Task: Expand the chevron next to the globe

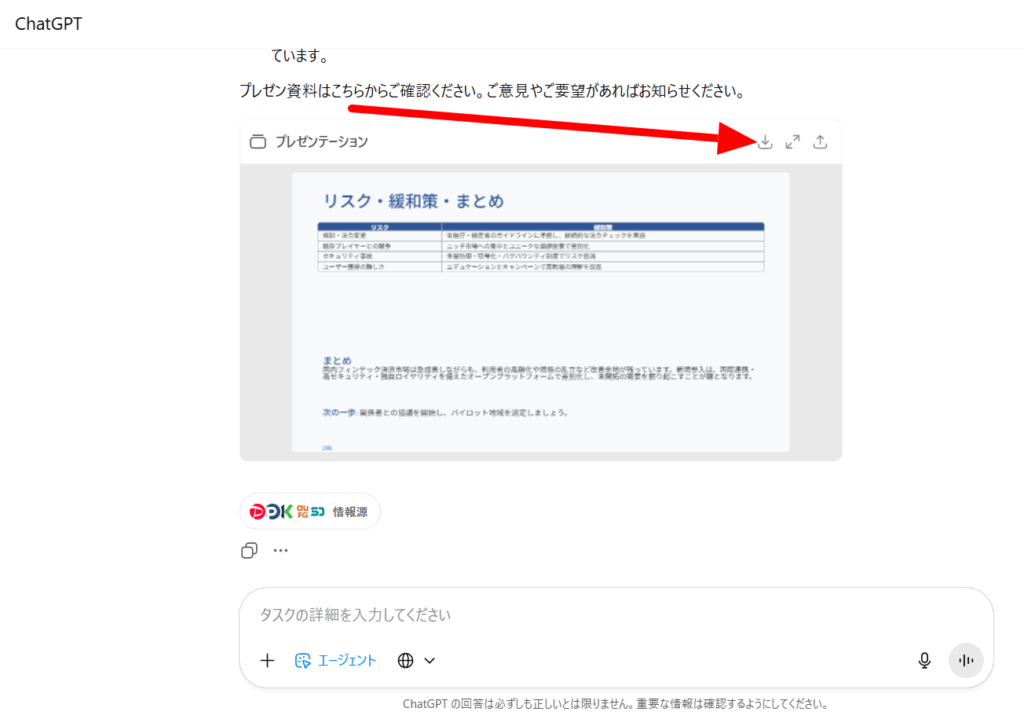Action: click(x=430, y=660)
